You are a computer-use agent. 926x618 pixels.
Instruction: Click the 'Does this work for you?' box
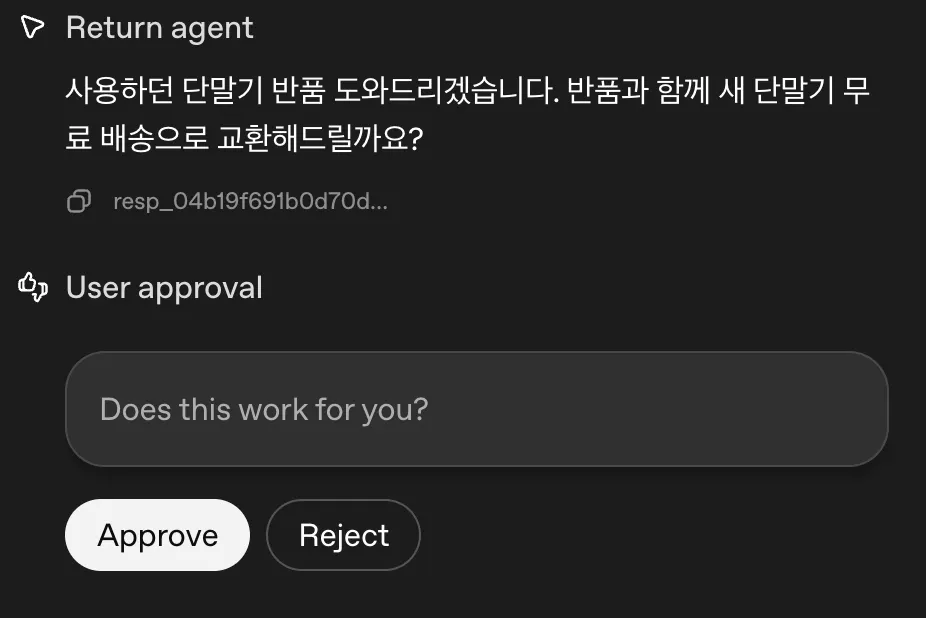point(477,409)
